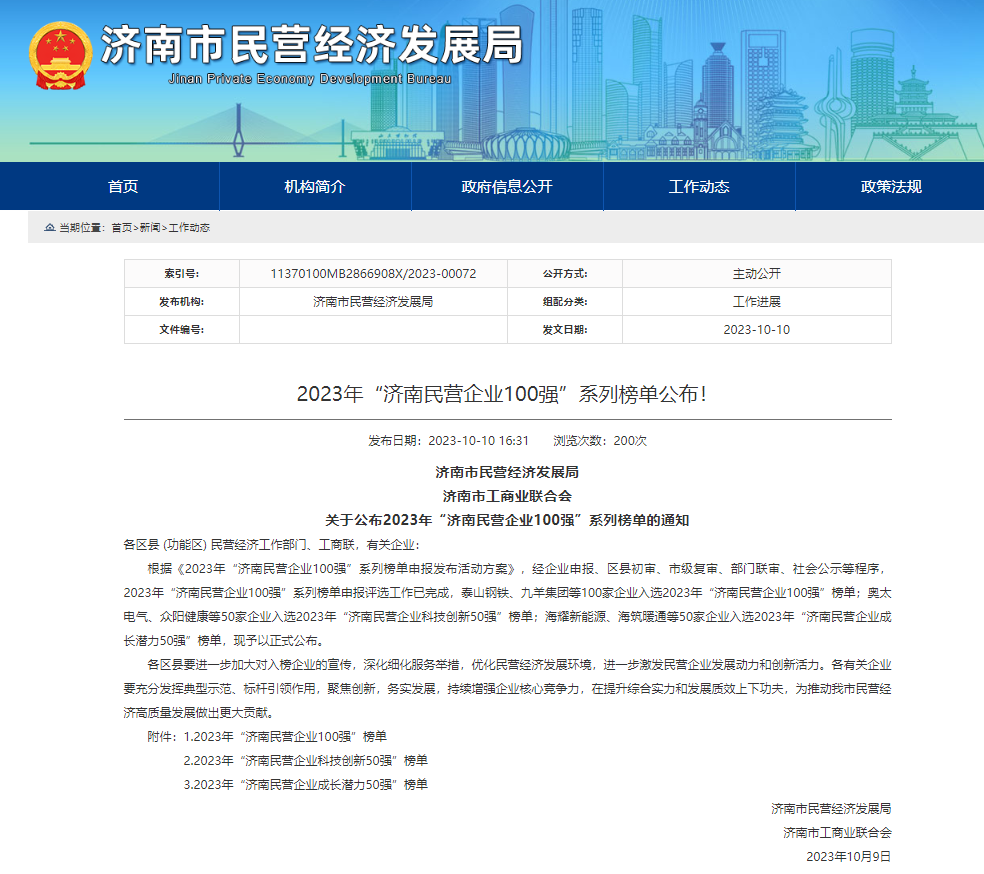
Task: Click the 发文日期 value 2023-10-10
Action: click(756, 330)
